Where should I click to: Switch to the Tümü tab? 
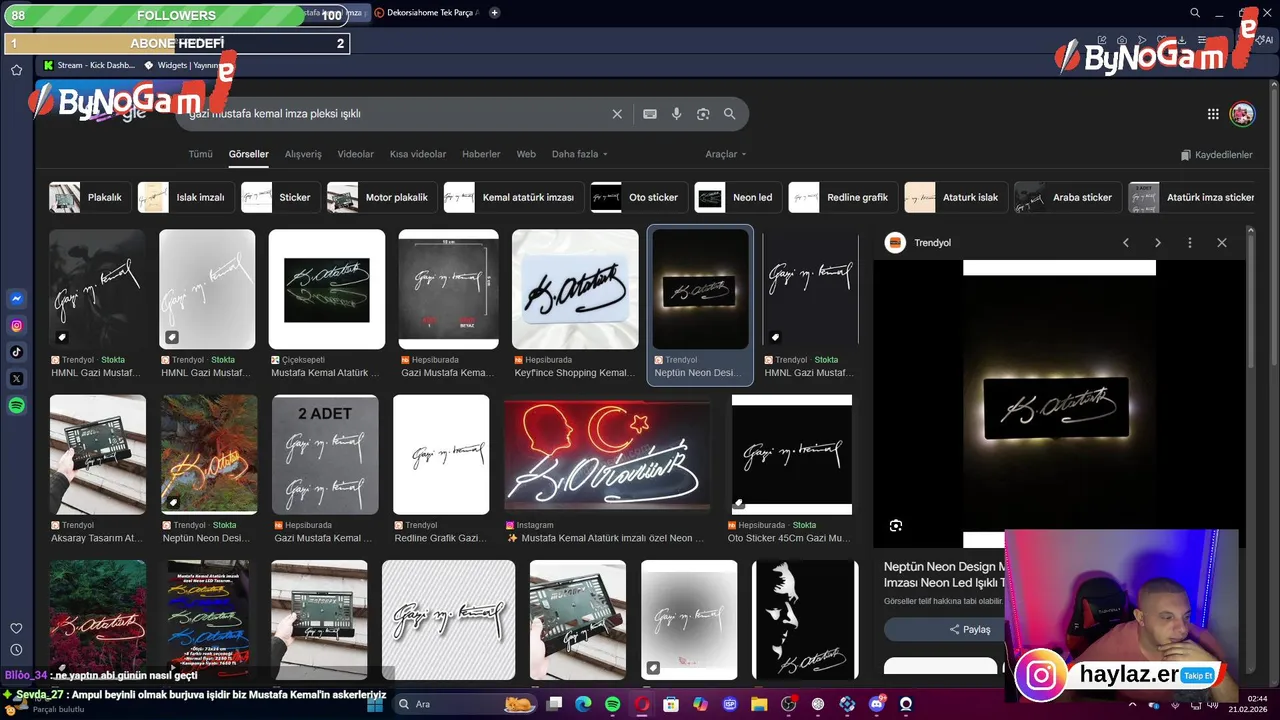pyautogui.click(x=201, y=154)
